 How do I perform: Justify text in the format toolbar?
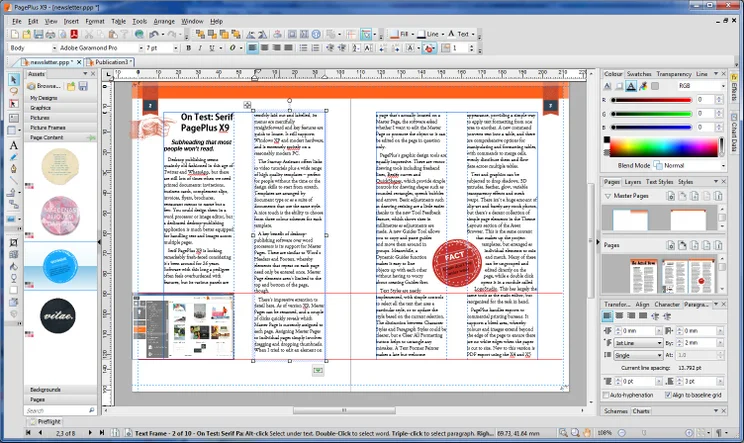pos(288,48)
